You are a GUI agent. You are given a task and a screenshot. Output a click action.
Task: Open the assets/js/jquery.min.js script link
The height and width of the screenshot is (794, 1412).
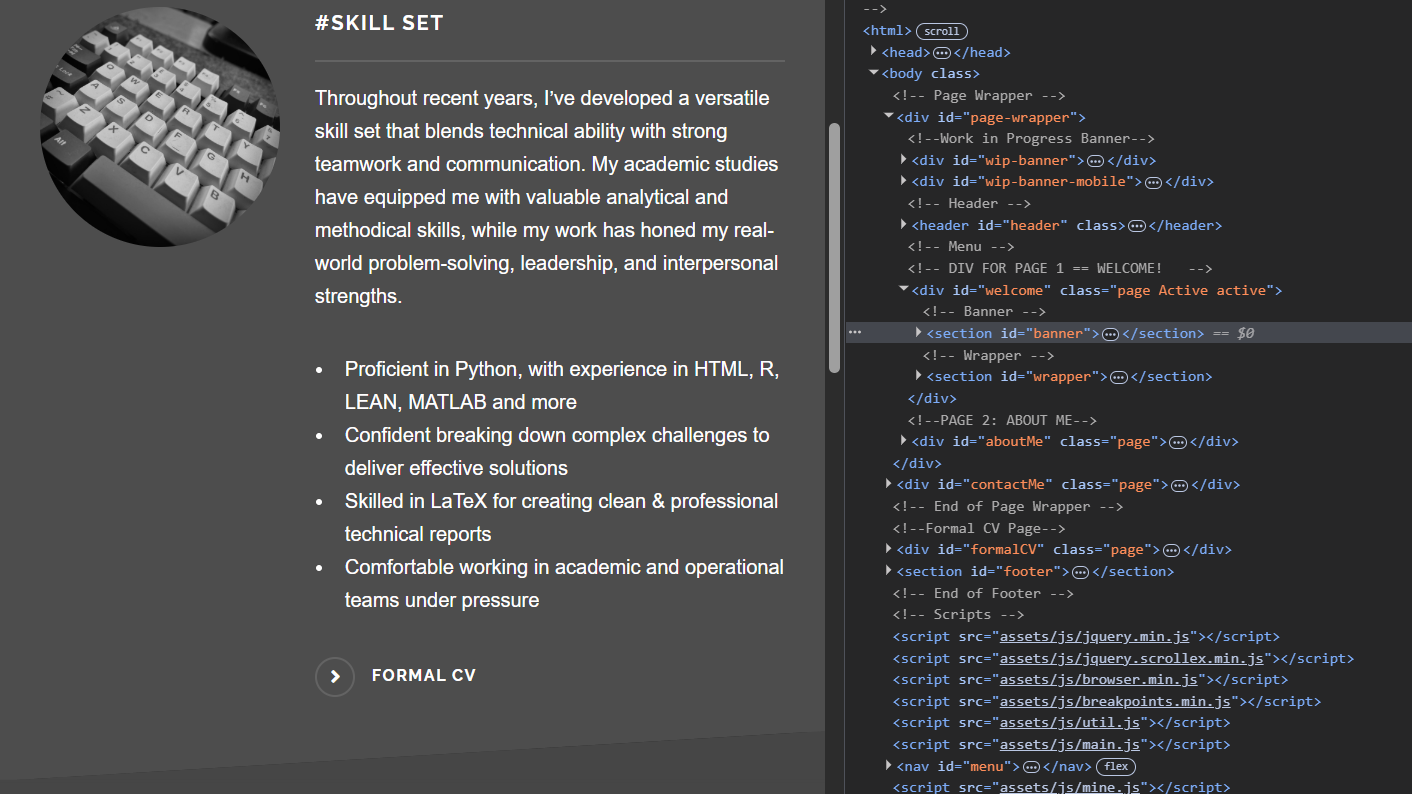(x=1095, y=637)
